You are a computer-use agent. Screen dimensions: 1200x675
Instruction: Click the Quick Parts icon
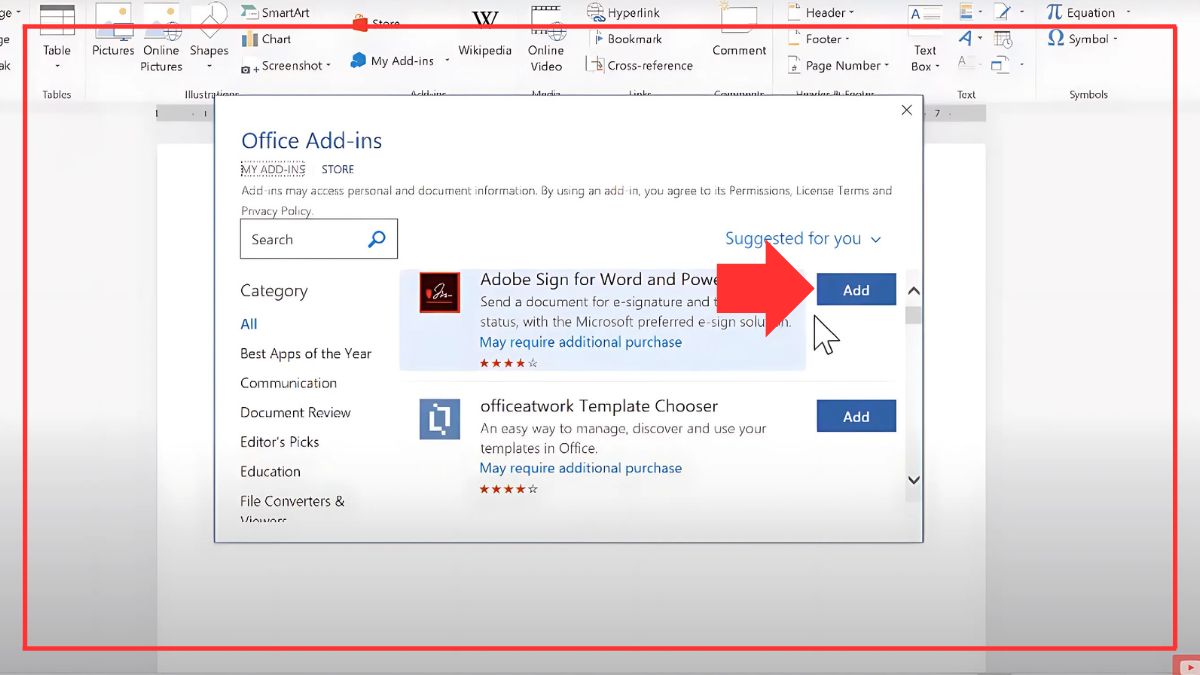click(966, 12)
